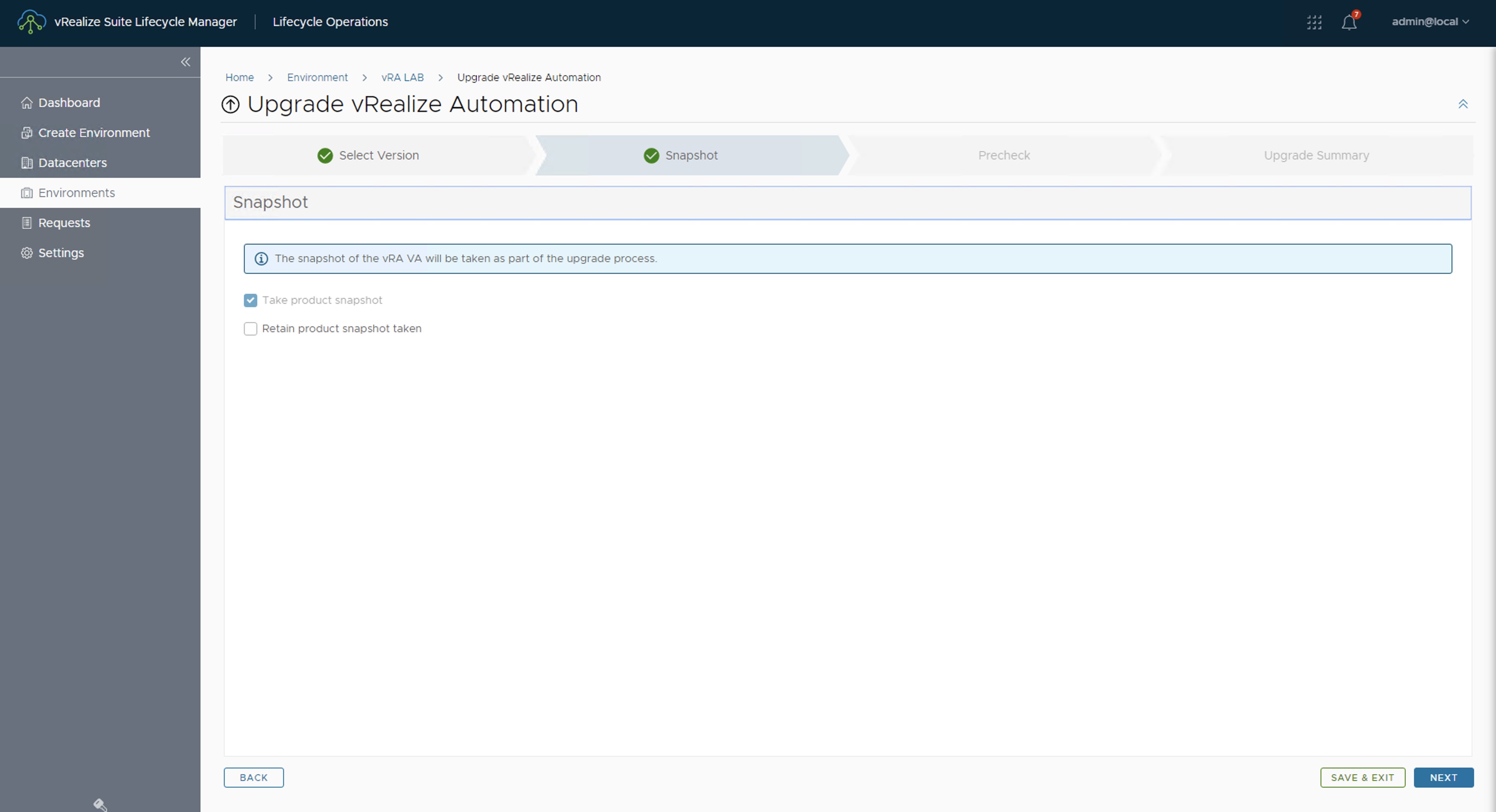Image resolution: width=1496 pixels, height=812 pixels.
Task: Uncheck Take product snapshot checkbox
Action: [x=250, y=300]
